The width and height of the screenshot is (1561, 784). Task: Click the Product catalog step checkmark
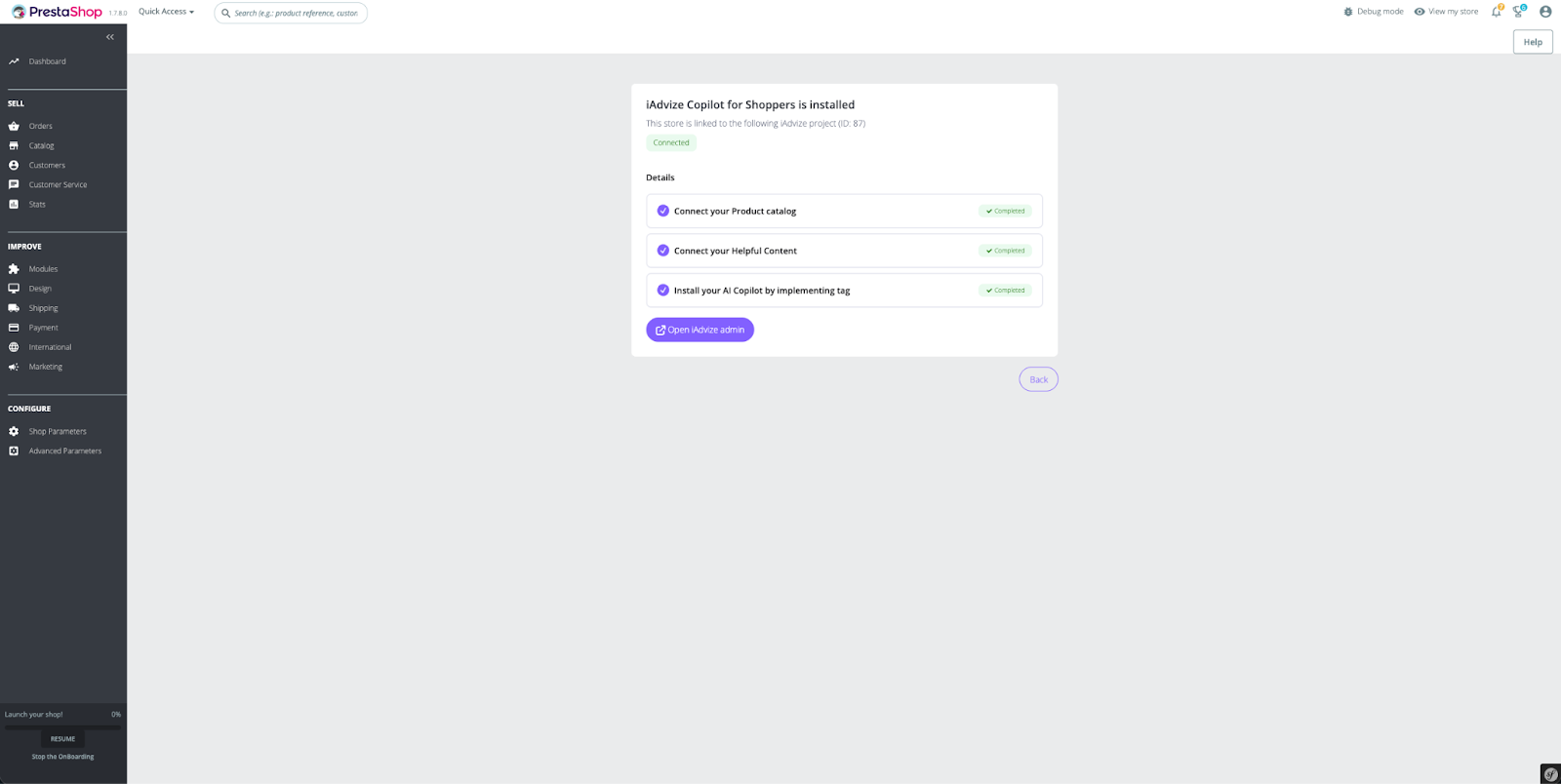click(663, 211)
